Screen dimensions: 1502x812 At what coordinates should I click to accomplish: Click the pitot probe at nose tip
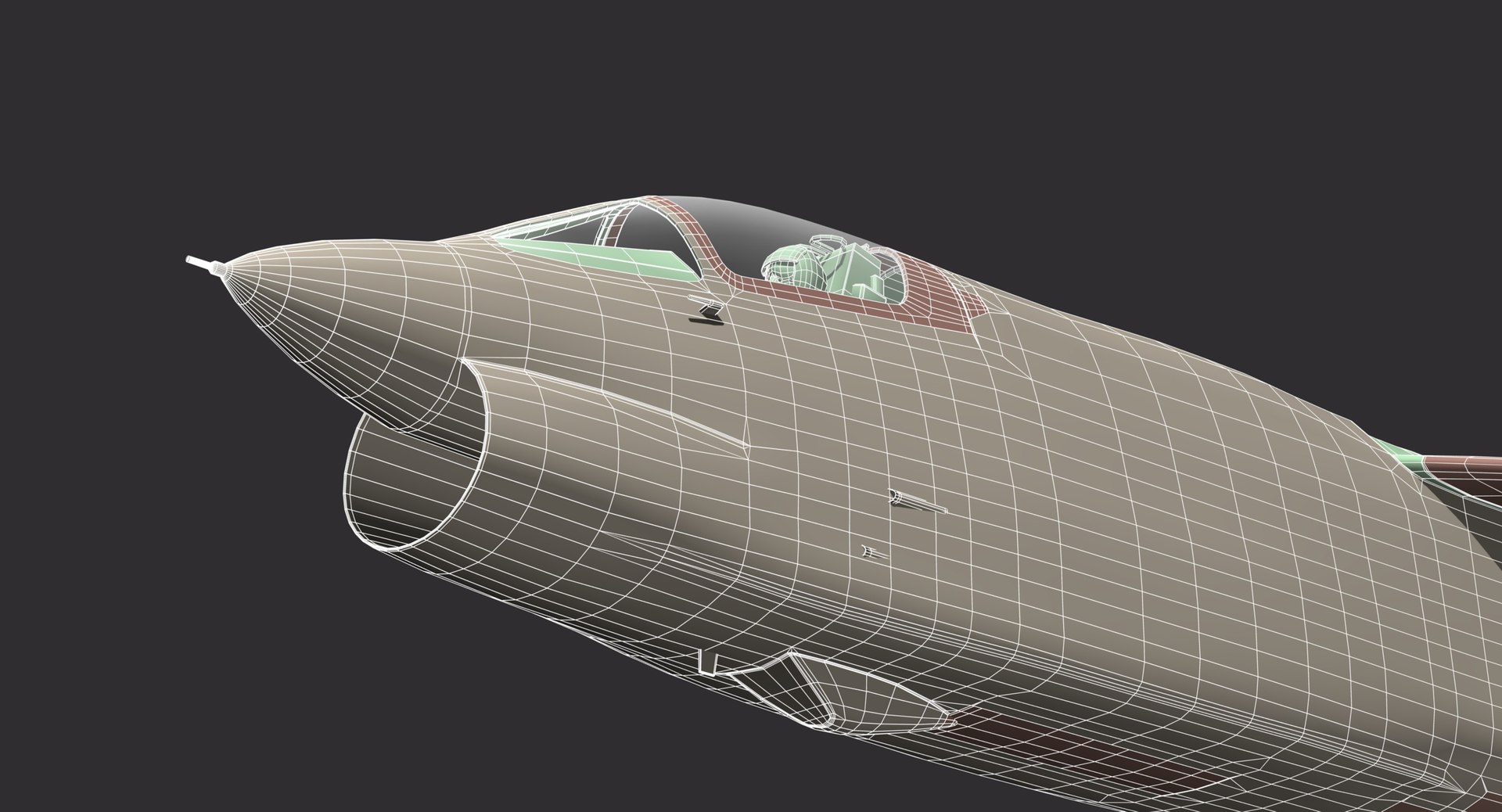(207, 266)
